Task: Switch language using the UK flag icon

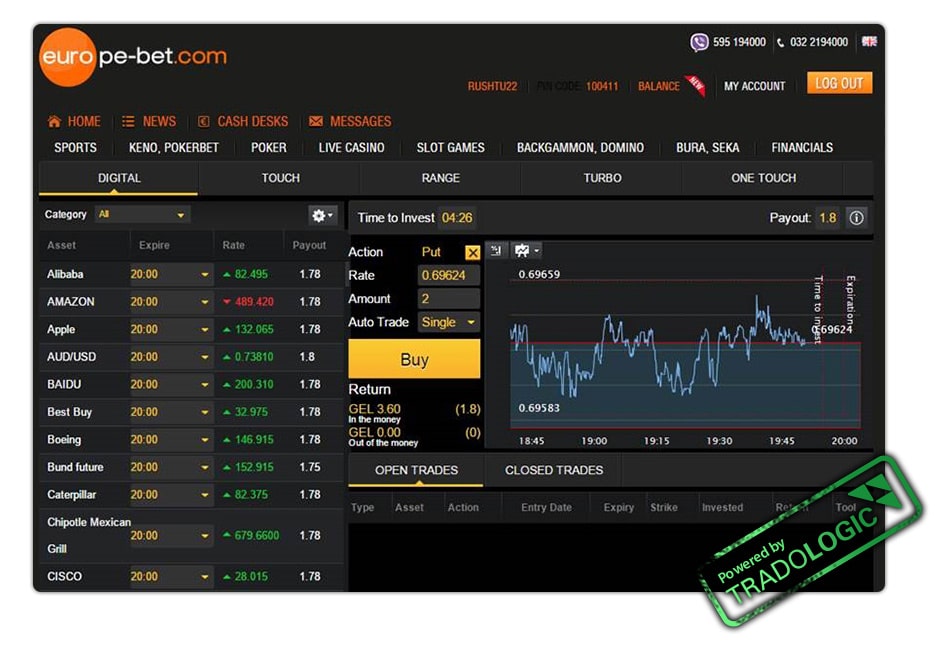Action: (x=869, y=42)
